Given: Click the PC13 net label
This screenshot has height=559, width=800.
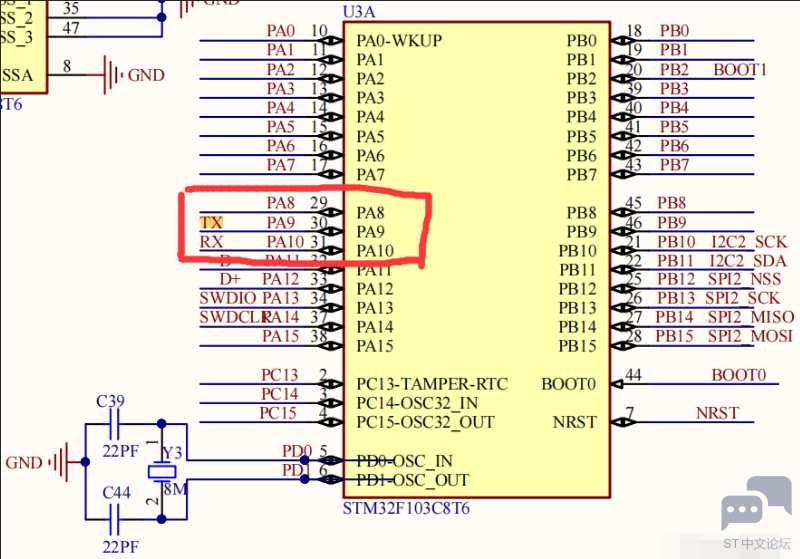Looking at the screenshot, I should [x=280, y=375].
